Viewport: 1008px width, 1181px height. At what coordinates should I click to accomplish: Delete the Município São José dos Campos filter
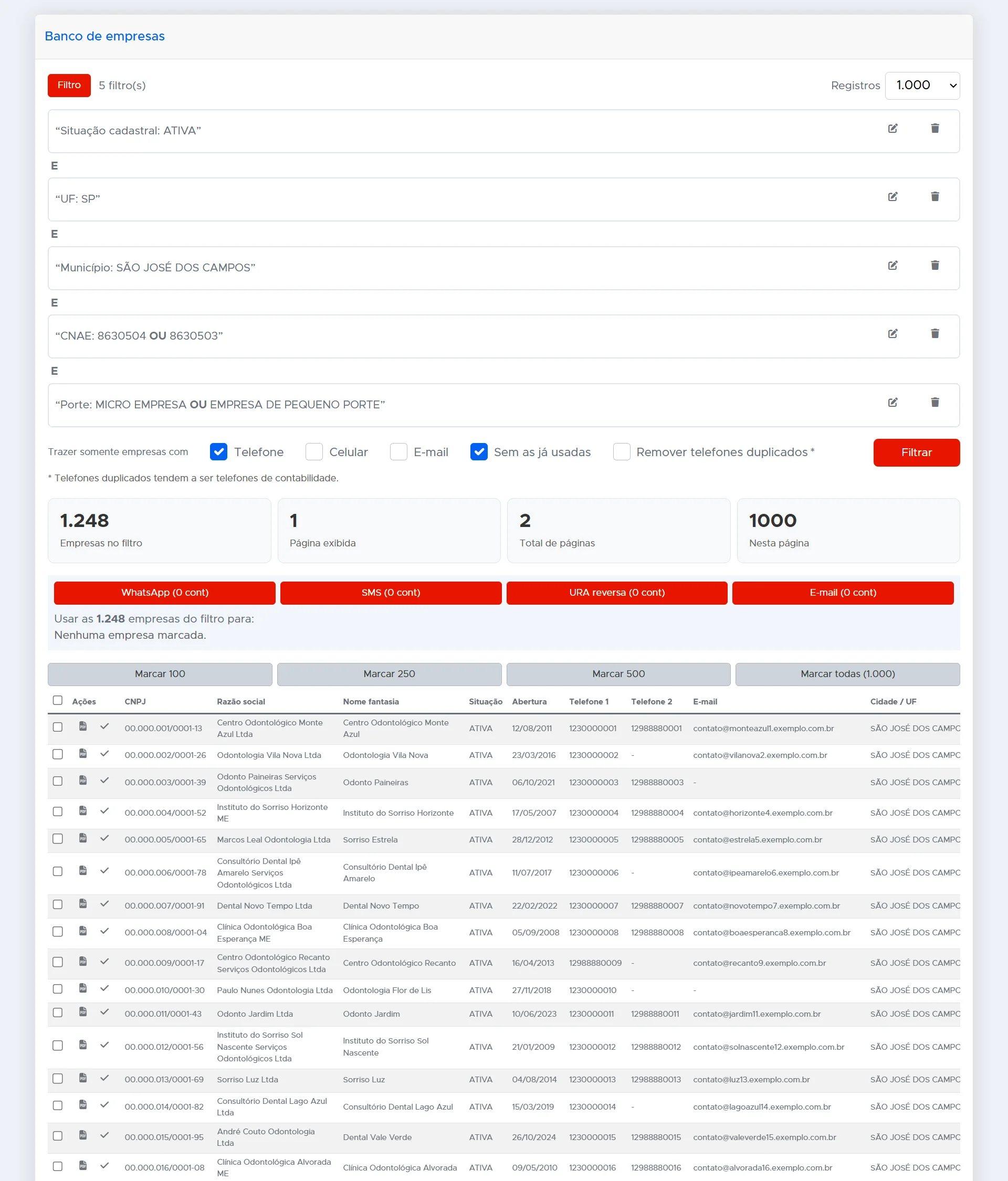(935, 266)
